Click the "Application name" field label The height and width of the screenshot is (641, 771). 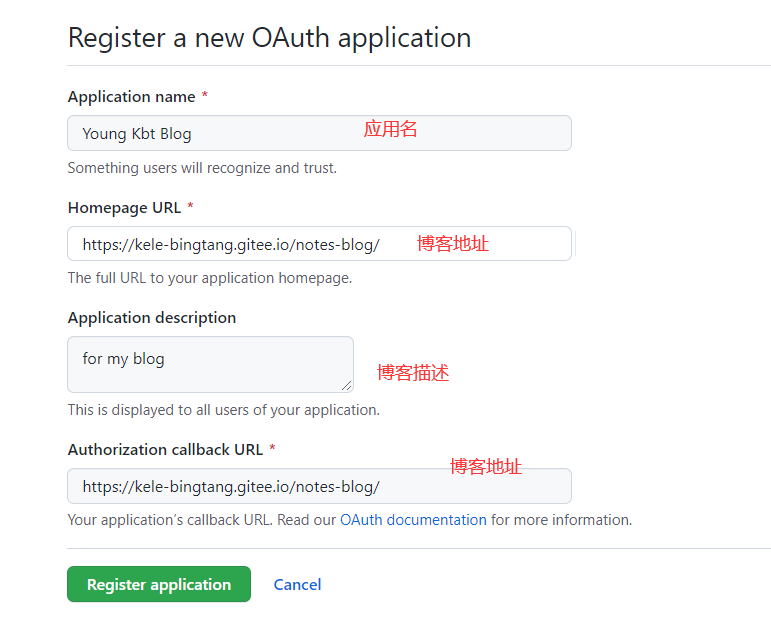pyautogui.click(x=131, y=97)
